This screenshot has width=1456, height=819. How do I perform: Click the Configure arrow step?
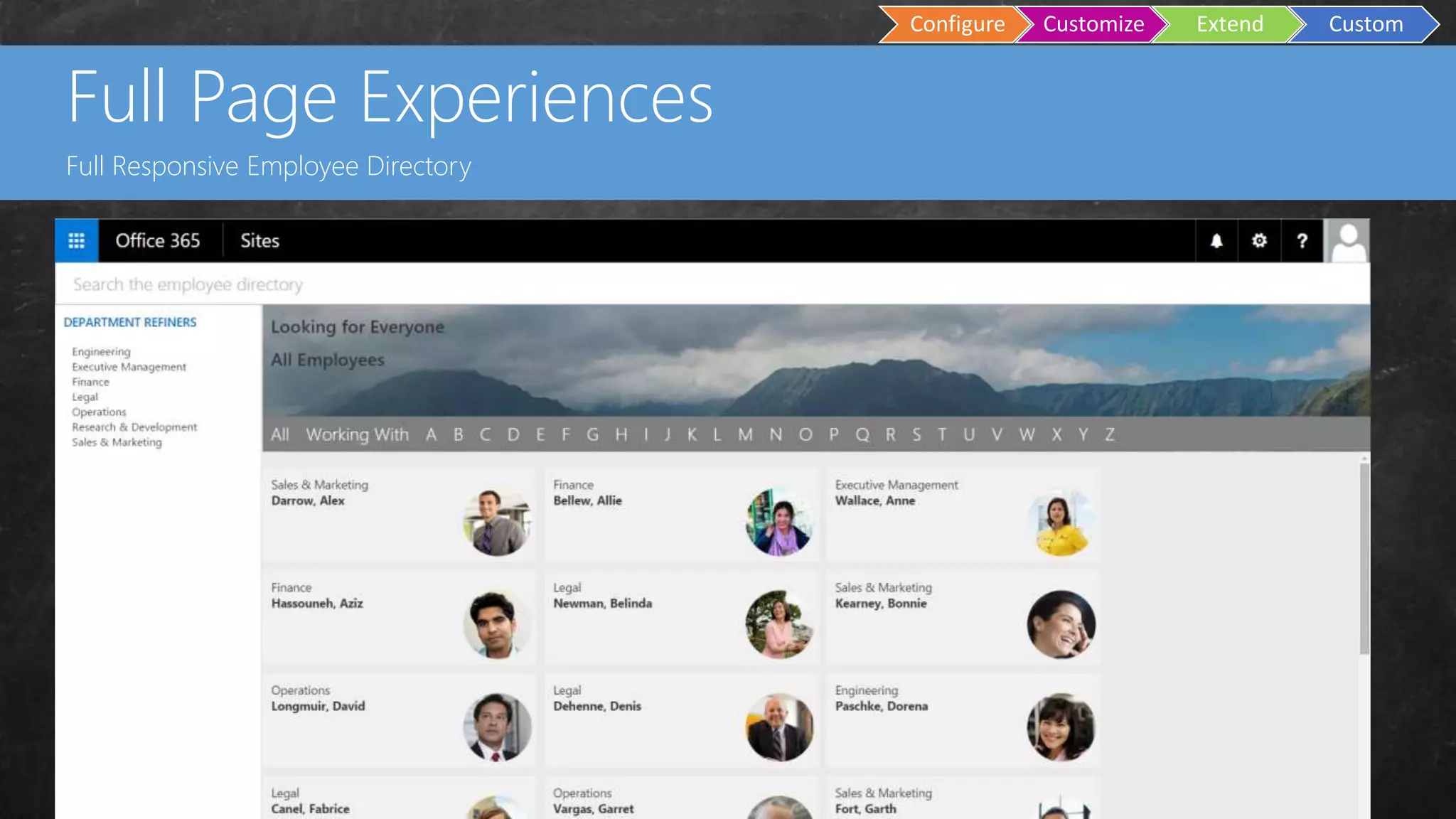click(955, 24)
